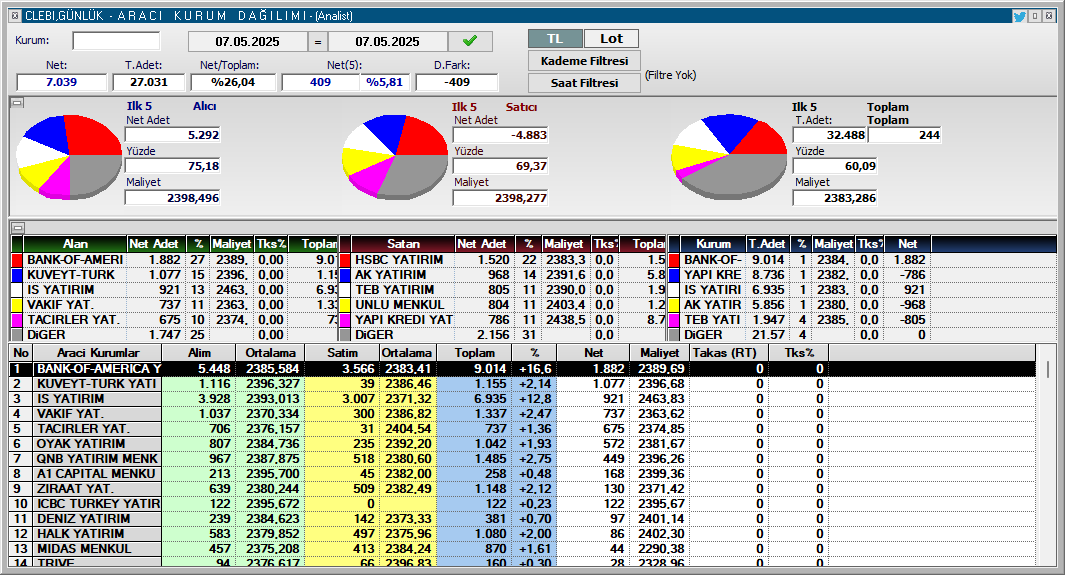Click the Ilk 5 Alıcı pie chart

click(69, 157)
